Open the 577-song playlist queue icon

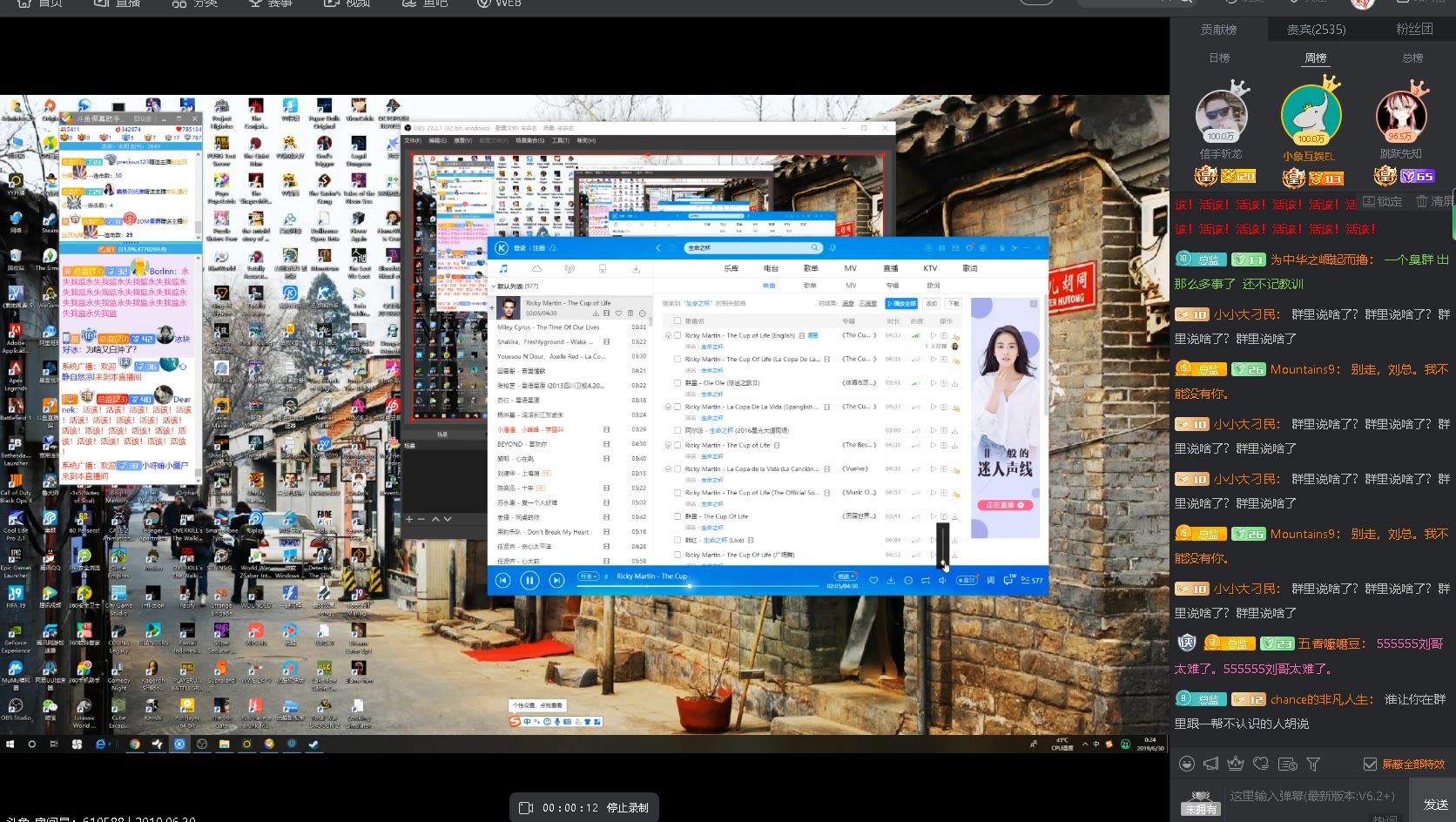pyautogui.click(x=1031, y=580)
